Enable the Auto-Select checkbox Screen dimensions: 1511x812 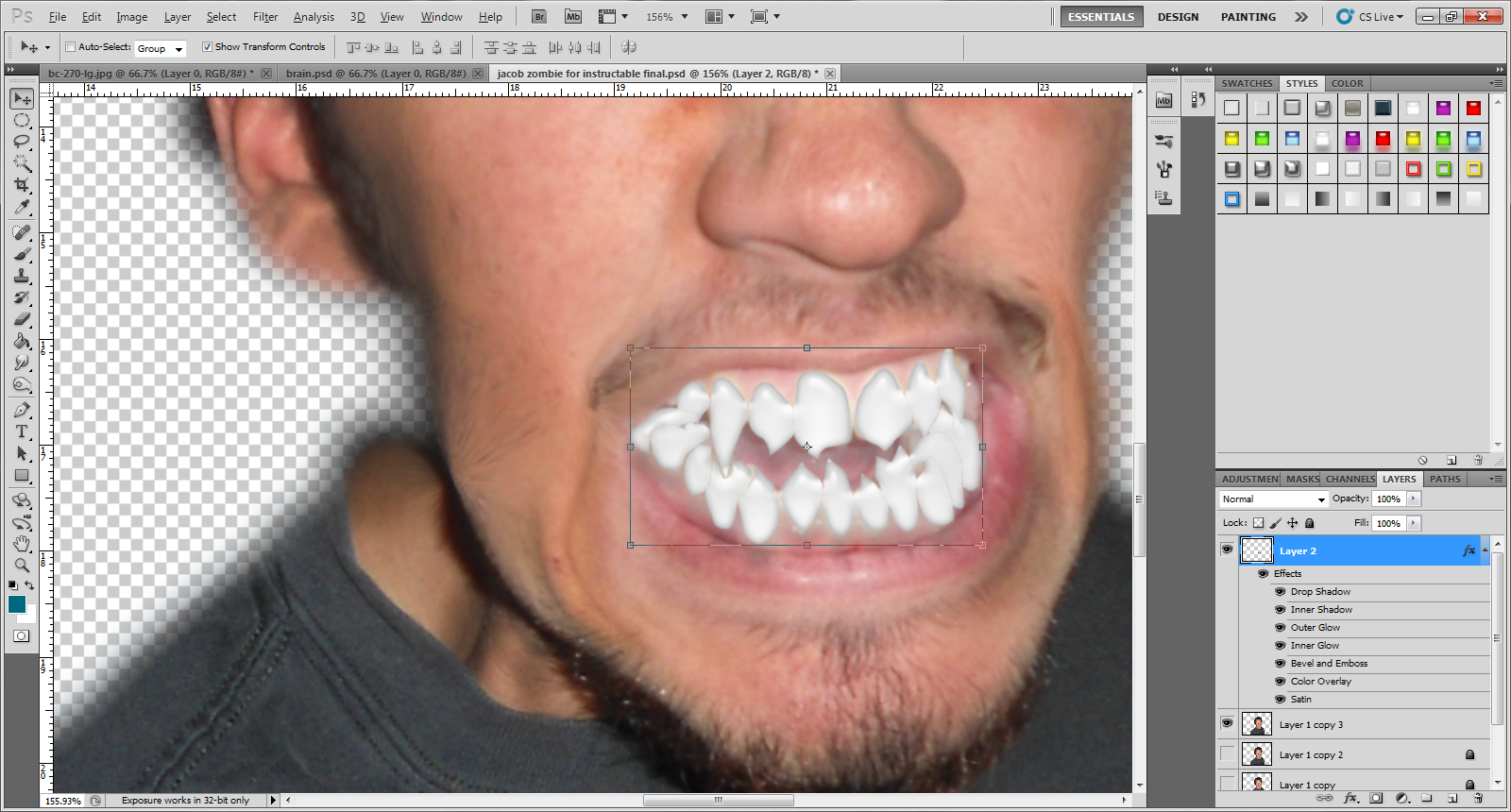coord(70,46)
